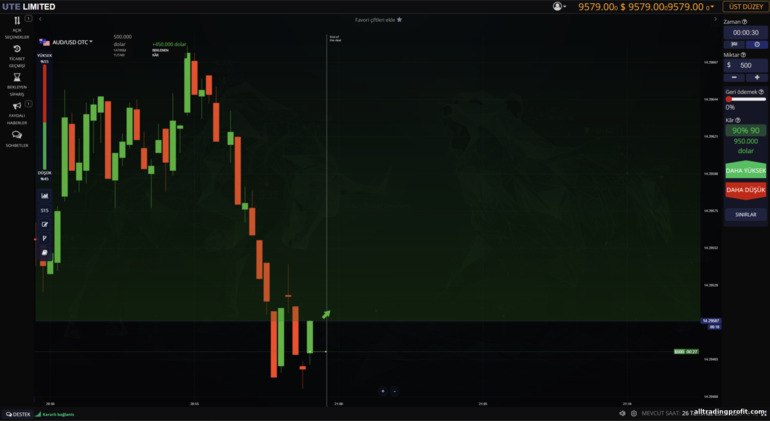Switch time mode to flag option
Image resolution: width=770 pixels, height=421 pixels.
coord(735,44)
